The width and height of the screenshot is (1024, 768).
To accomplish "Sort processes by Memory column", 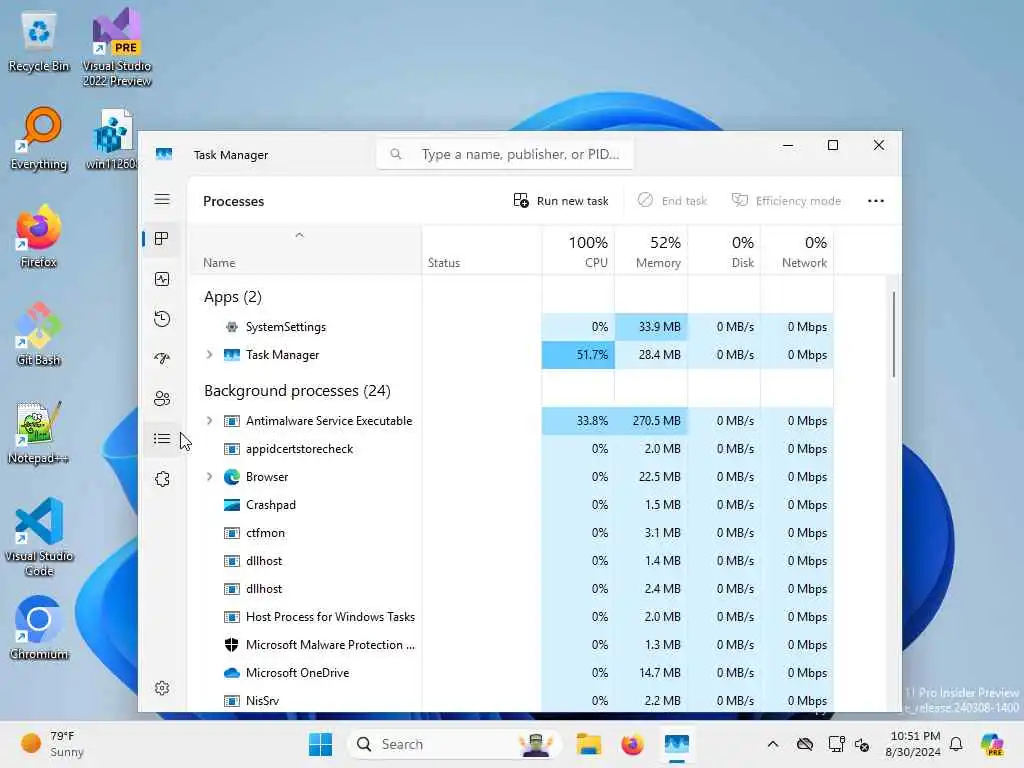I will [x=651, y=251].
